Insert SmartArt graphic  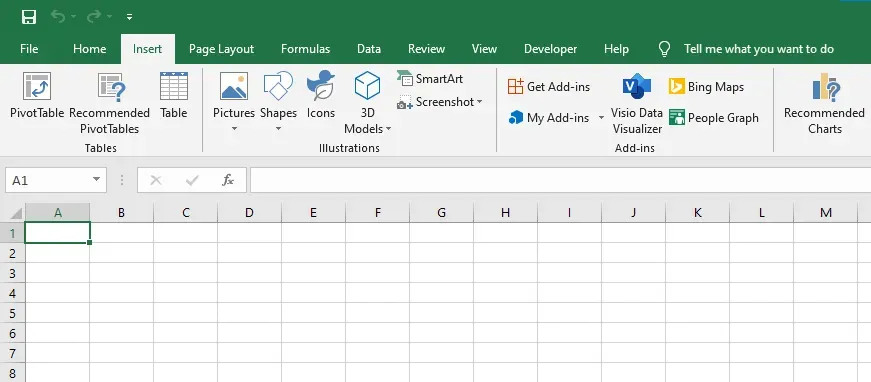(x=430, y=79)
